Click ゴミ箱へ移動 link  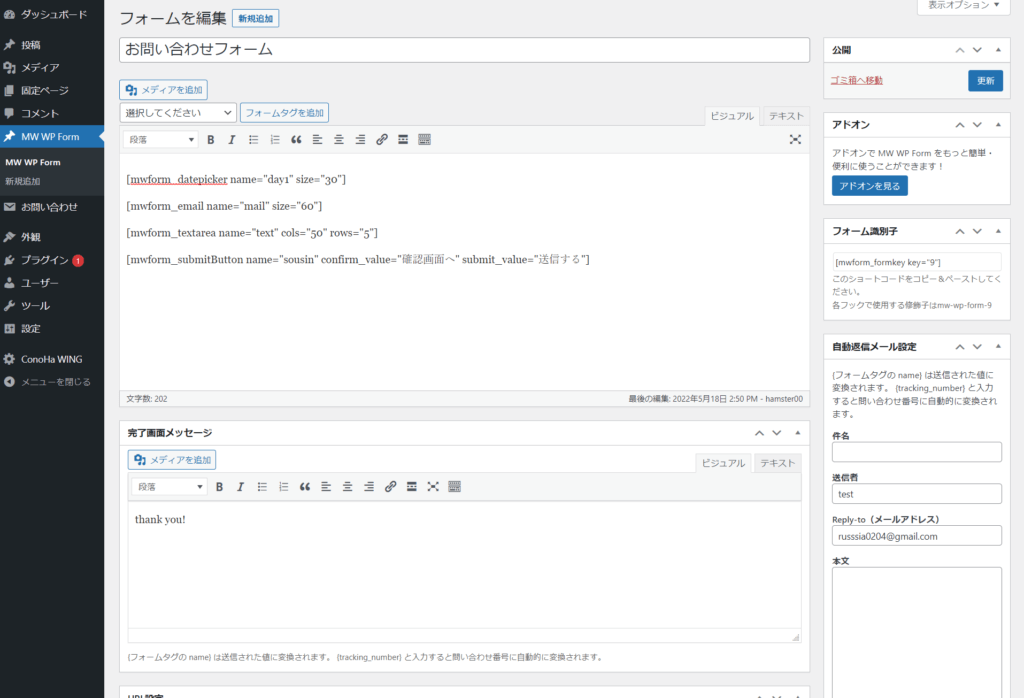[856, 80]
